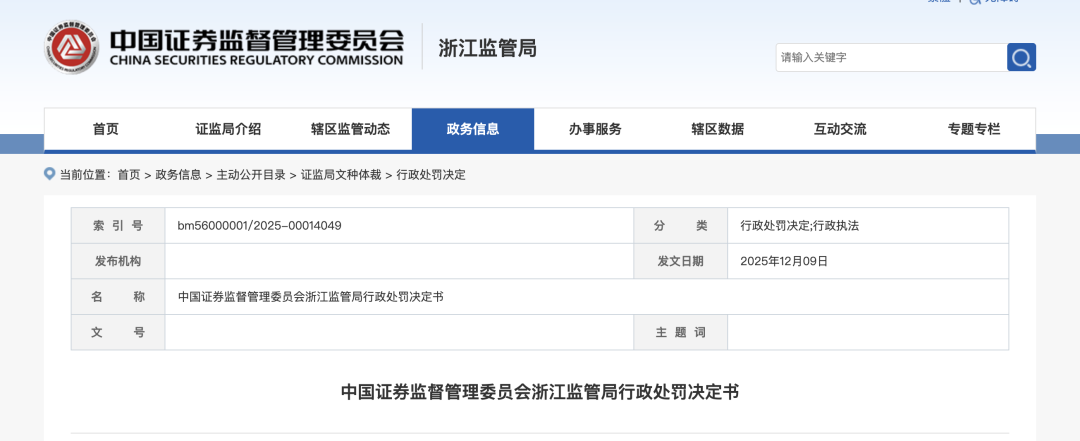Focus the 请输入关键字 search field
The image size is (1080, 441).
890,57
